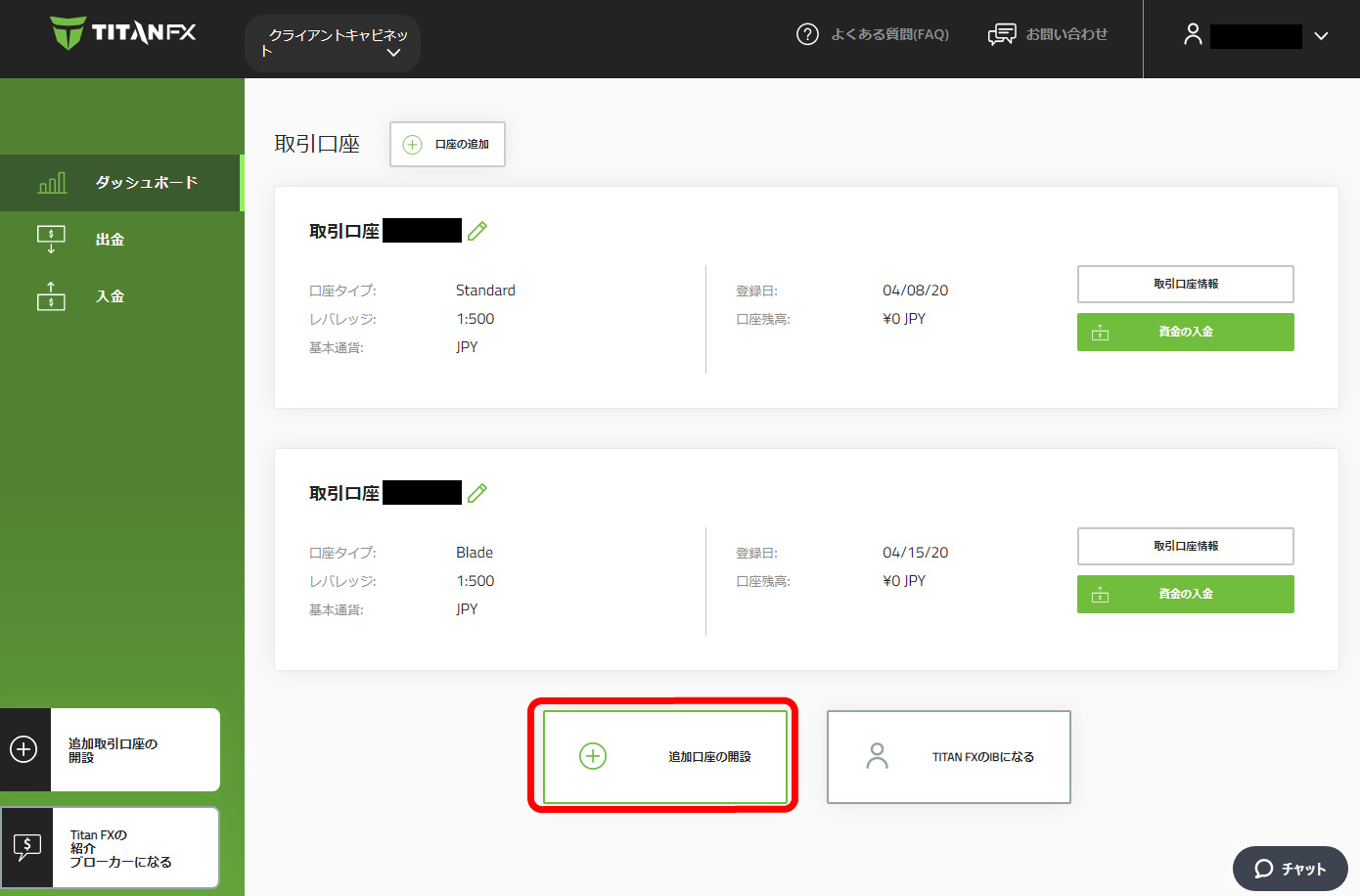Click the FAQ question mark icon

coord(807,34)
